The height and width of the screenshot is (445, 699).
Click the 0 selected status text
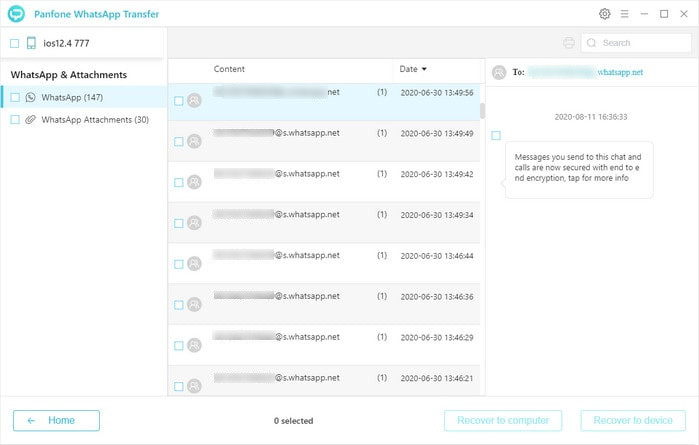point(293,421)
